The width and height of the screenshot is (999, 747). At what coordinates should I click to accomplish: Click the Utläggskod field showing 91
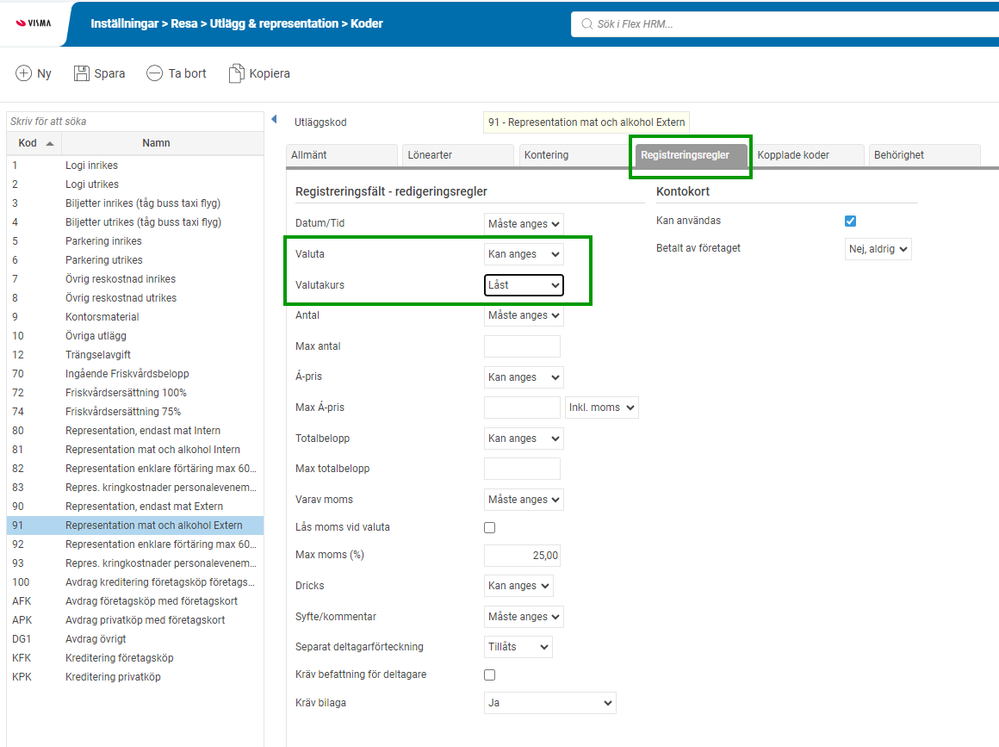(x=586, y=122)
